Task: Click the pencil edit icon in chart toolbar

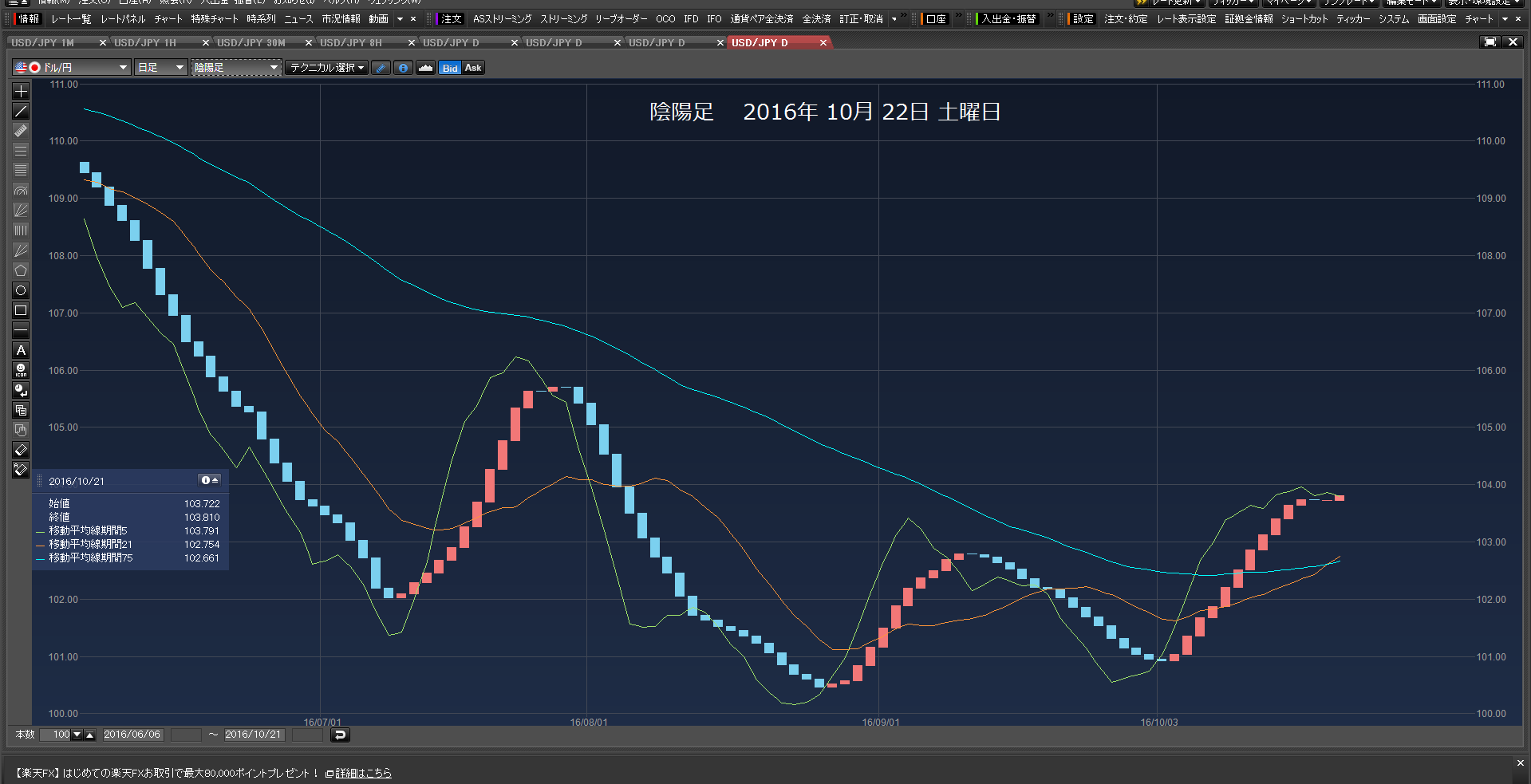Action: [381, 68]
